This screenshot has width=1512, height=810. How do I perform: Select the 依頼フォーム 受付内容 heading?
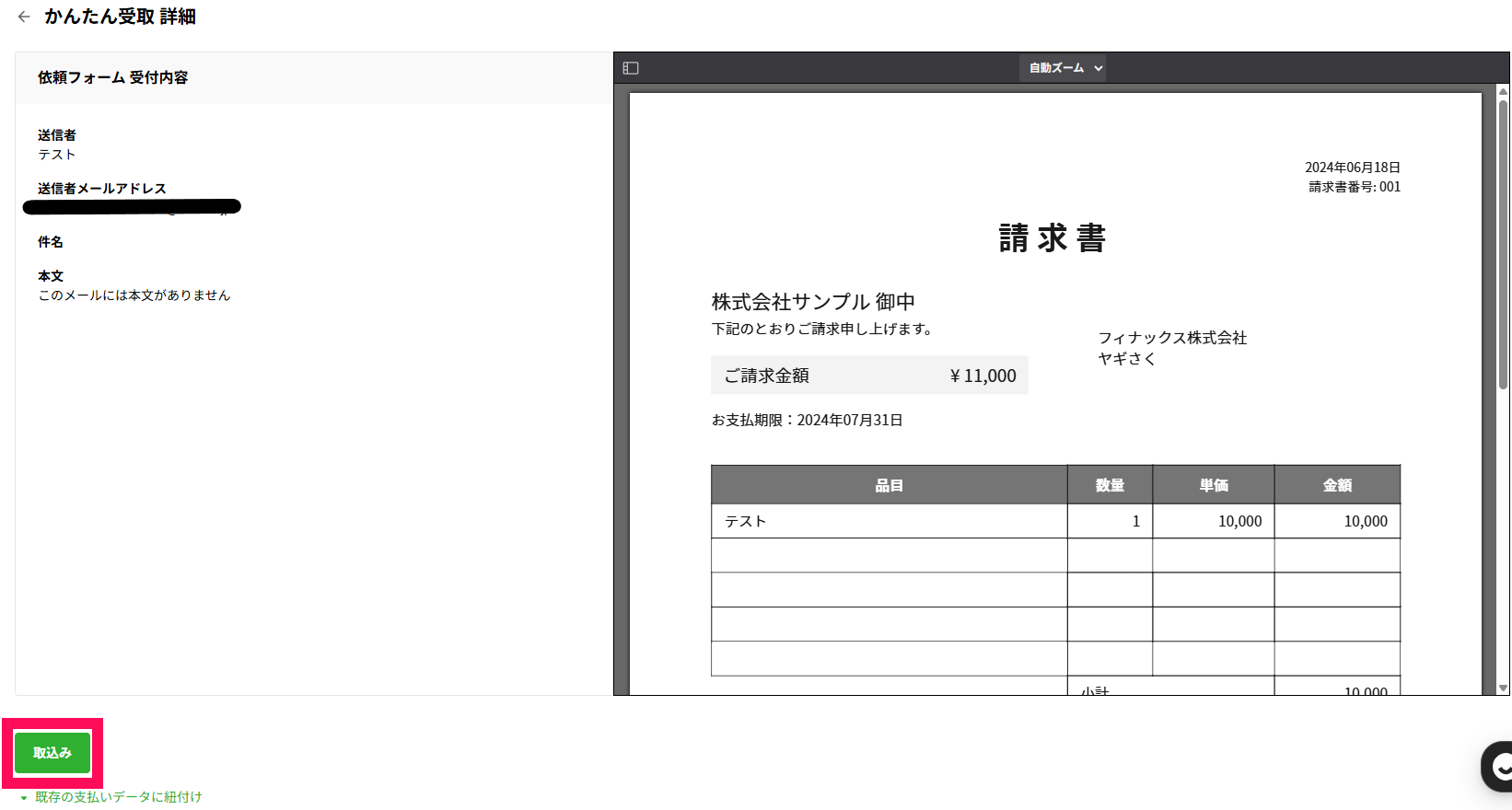(112, 77)
